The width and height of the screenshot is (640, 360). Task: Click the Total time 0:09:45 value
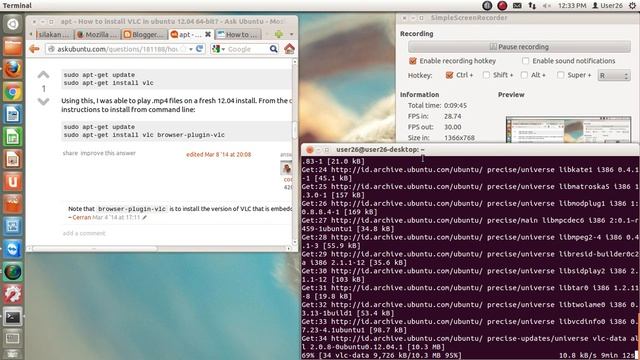click(455, 105)
